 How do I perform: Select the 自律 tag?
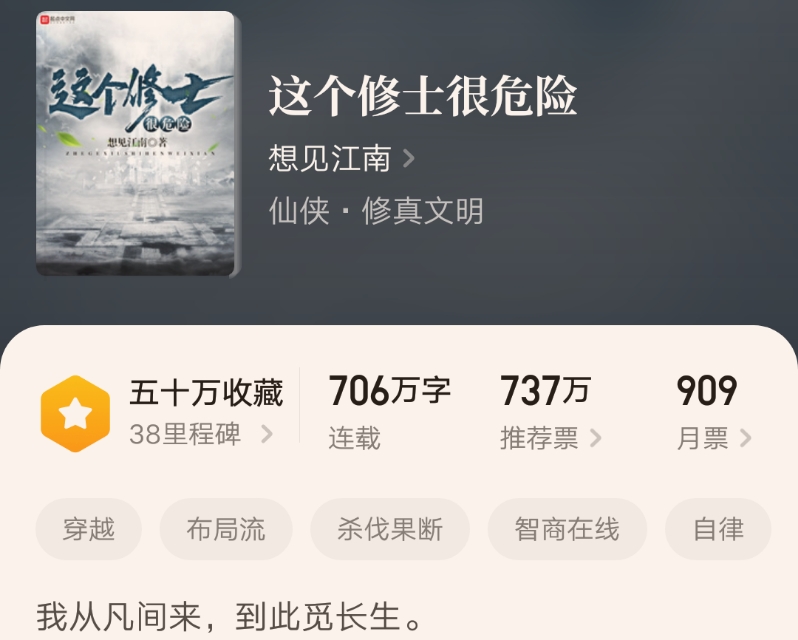(718, 529)
